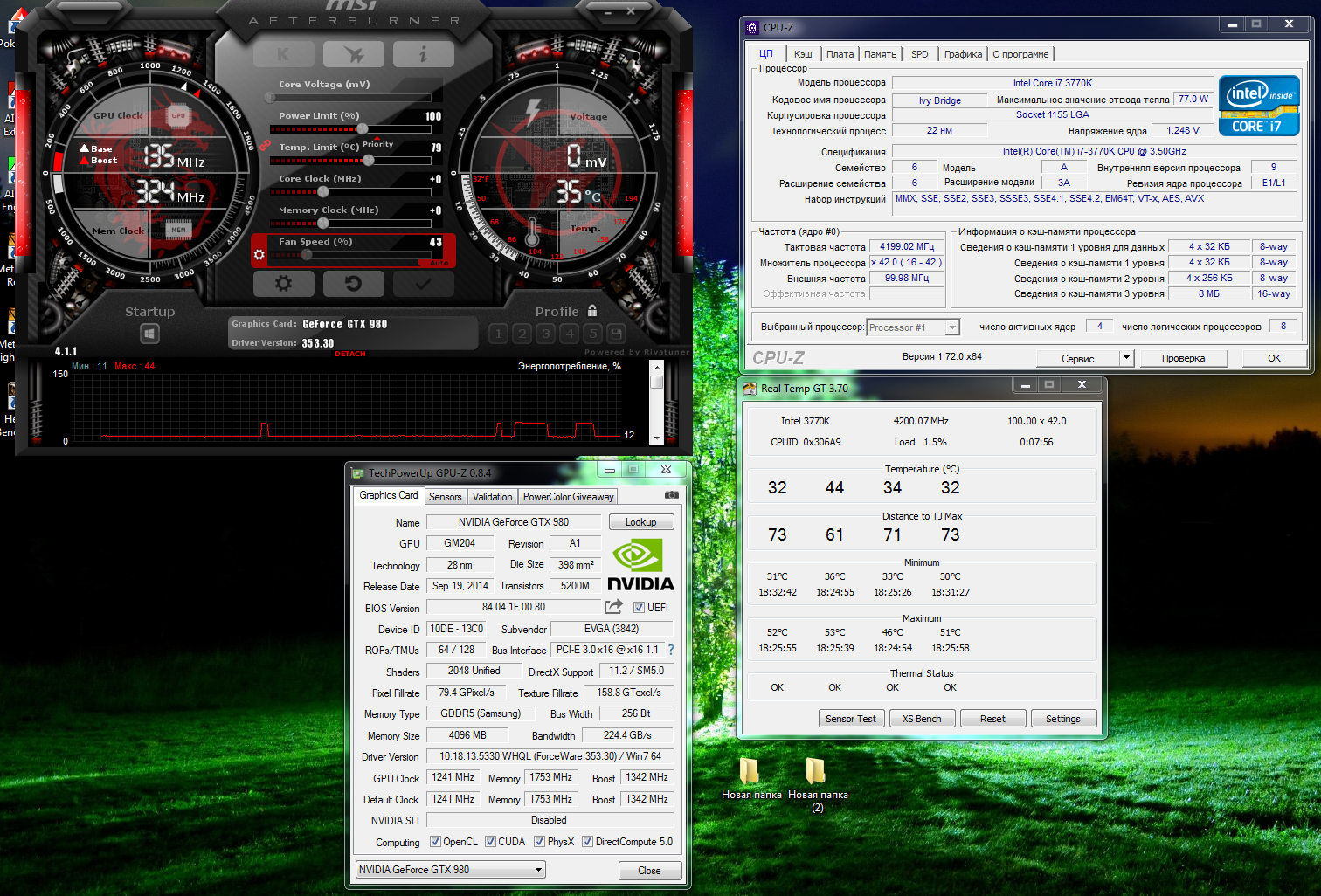Select Afterburner profile slot 4
1321x896 pixels.
(569, 333)
